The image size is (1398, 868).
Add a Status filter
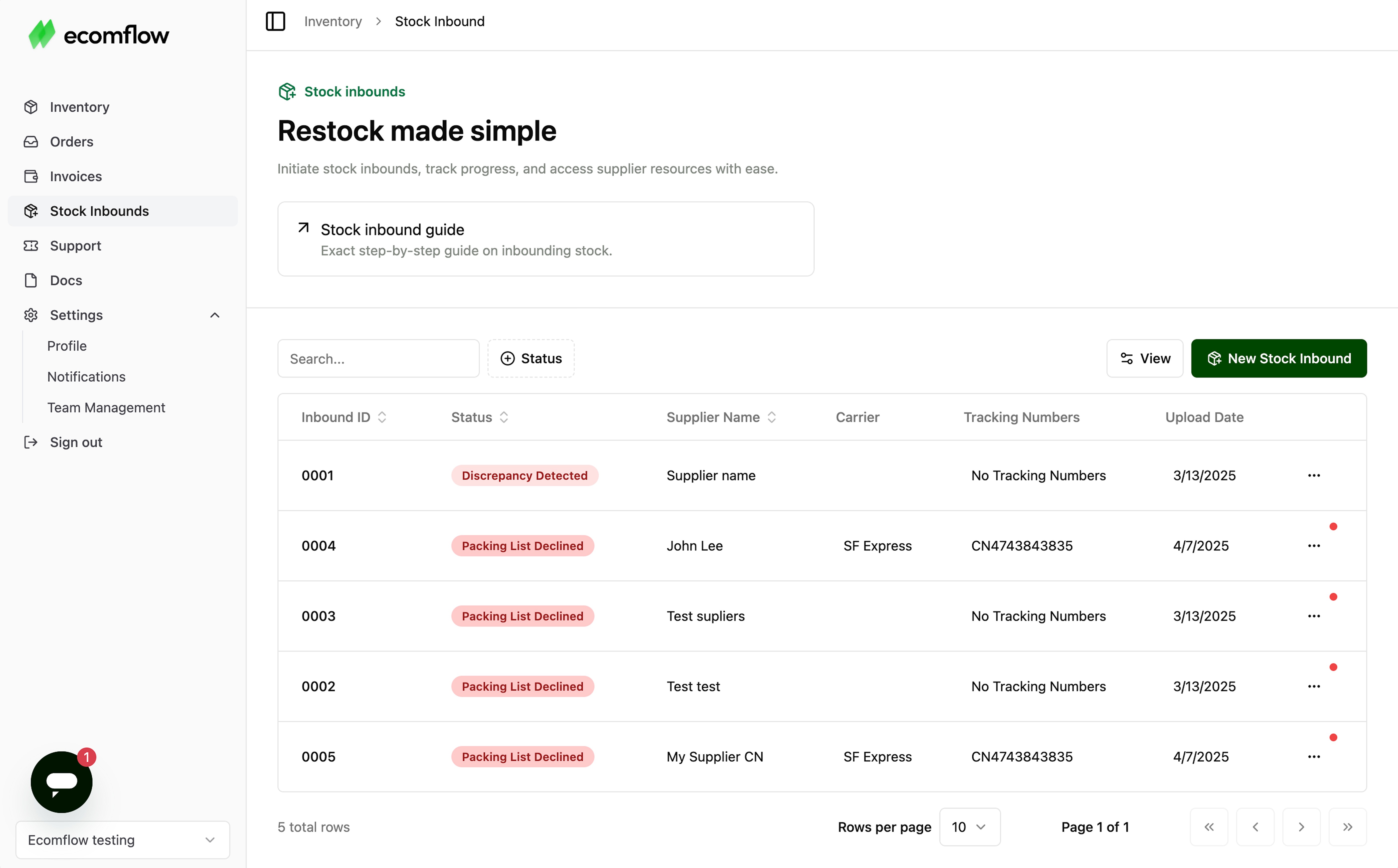(x=531, y=358)
